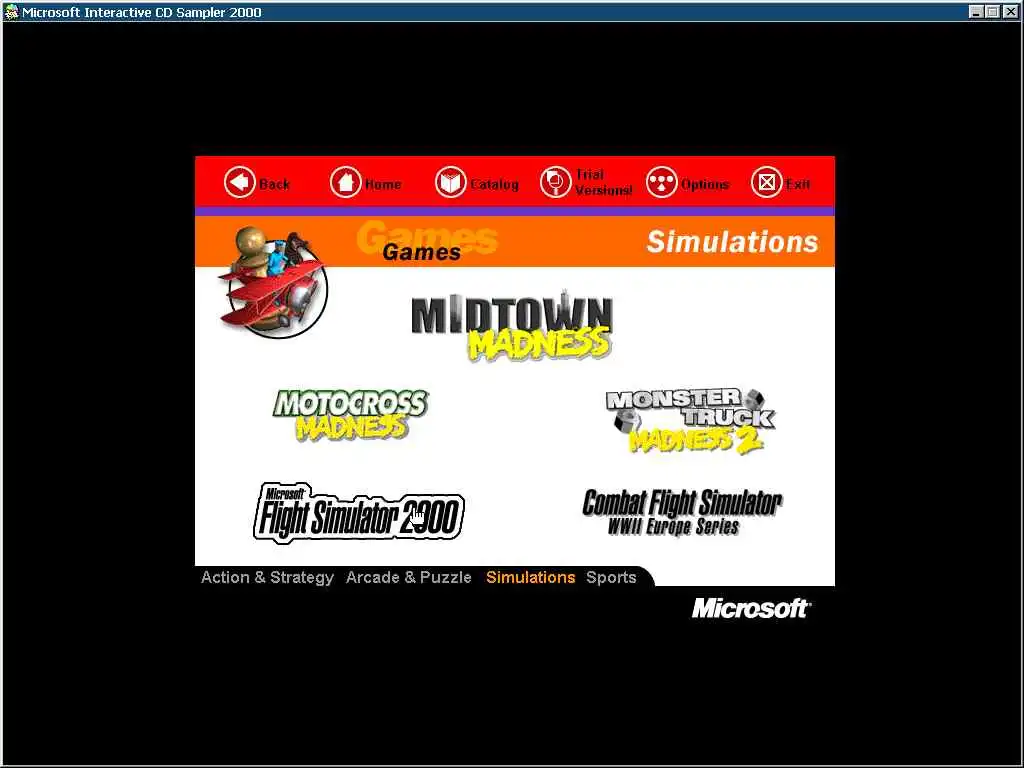The image size is (1024, 768).
Task: Click the biplane Games mascot icon
Action: 273,281
